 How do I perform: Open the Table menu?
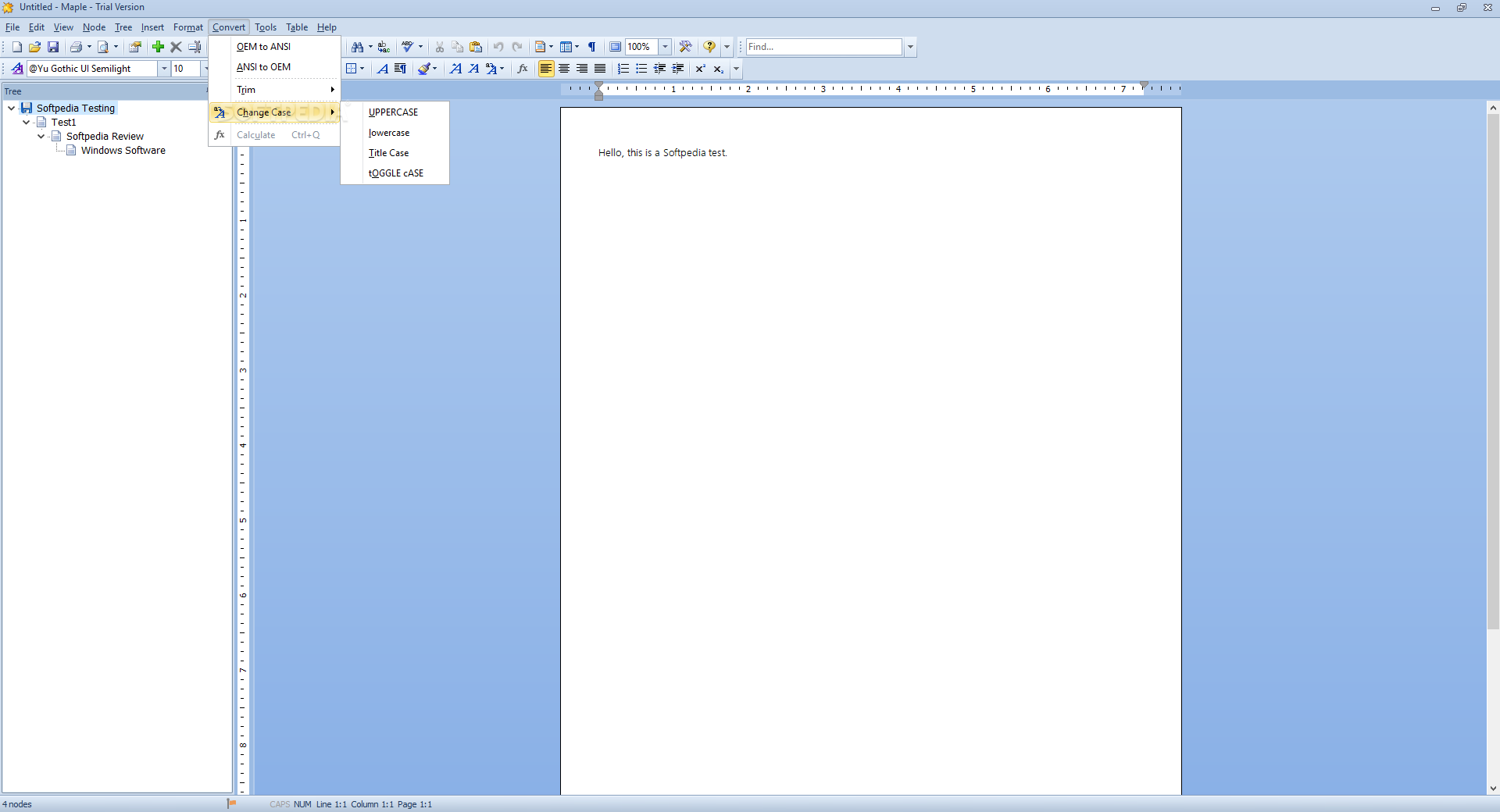click(297, 27)
